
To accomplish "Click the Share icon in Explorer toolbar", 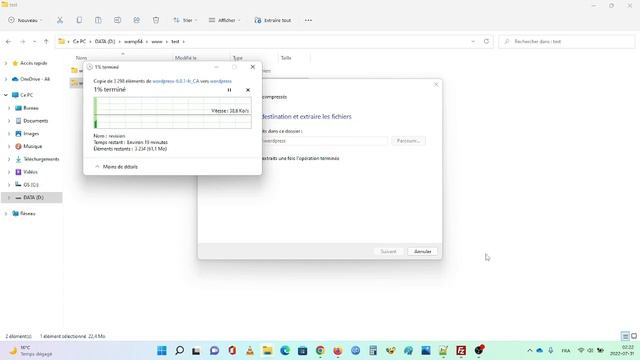I will [137, 20].
